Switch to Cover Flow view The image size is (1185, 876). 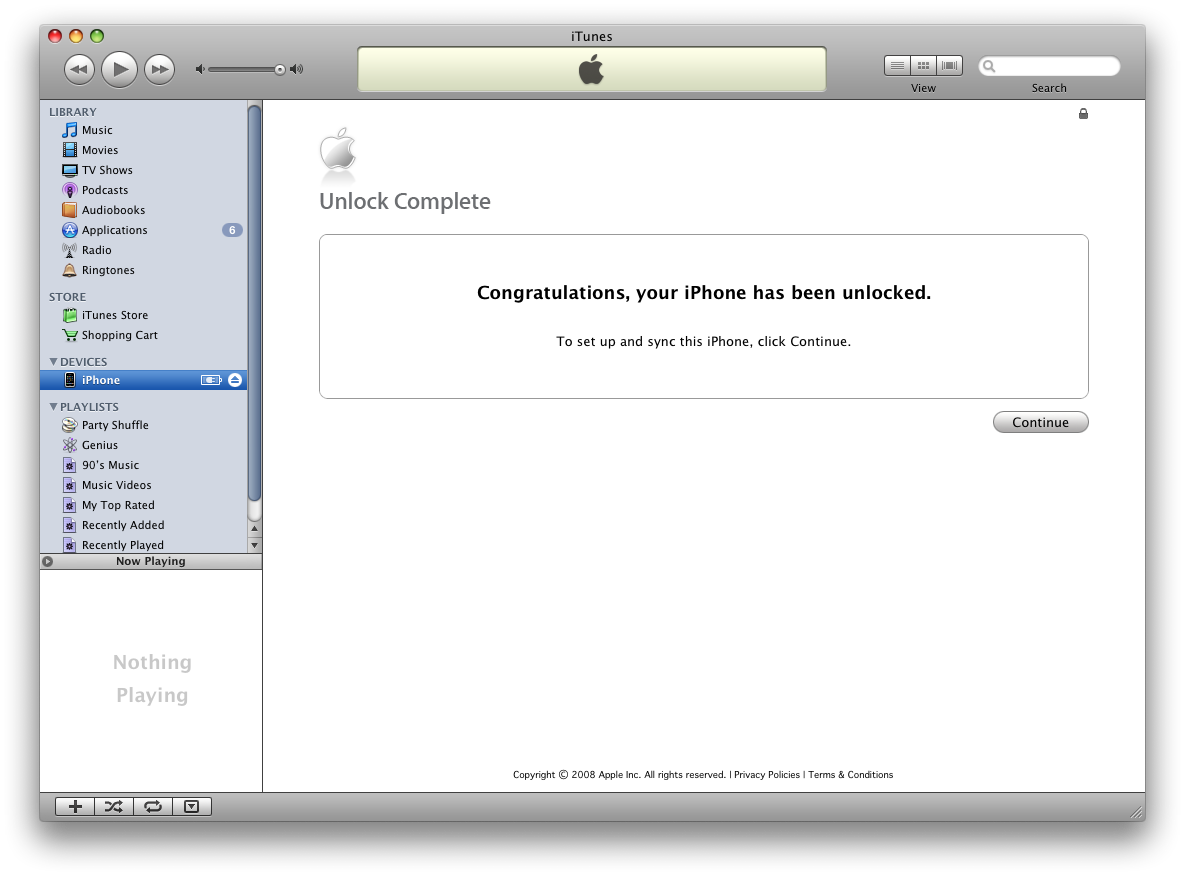(x=950, y=66)
